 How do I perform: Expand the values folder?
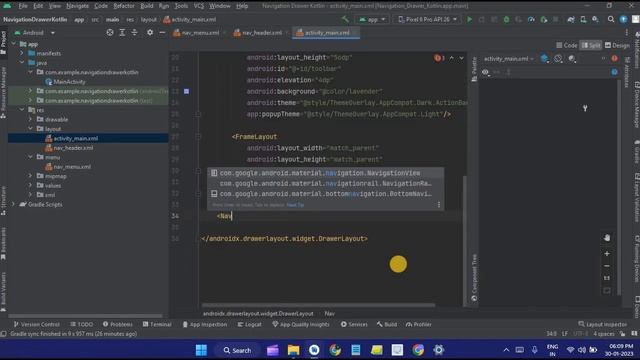(30, 185)
